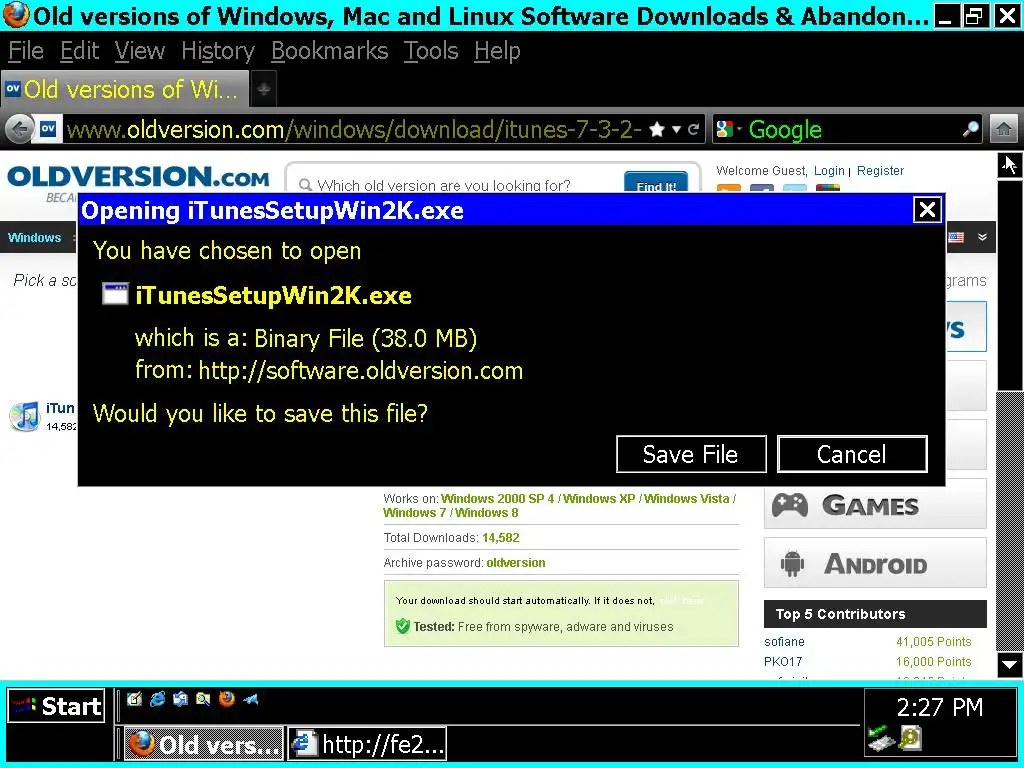Screen dimensions: 1024x768
Task: Click the Total Downloads 14,582 value
Action: tap(500, 537)
